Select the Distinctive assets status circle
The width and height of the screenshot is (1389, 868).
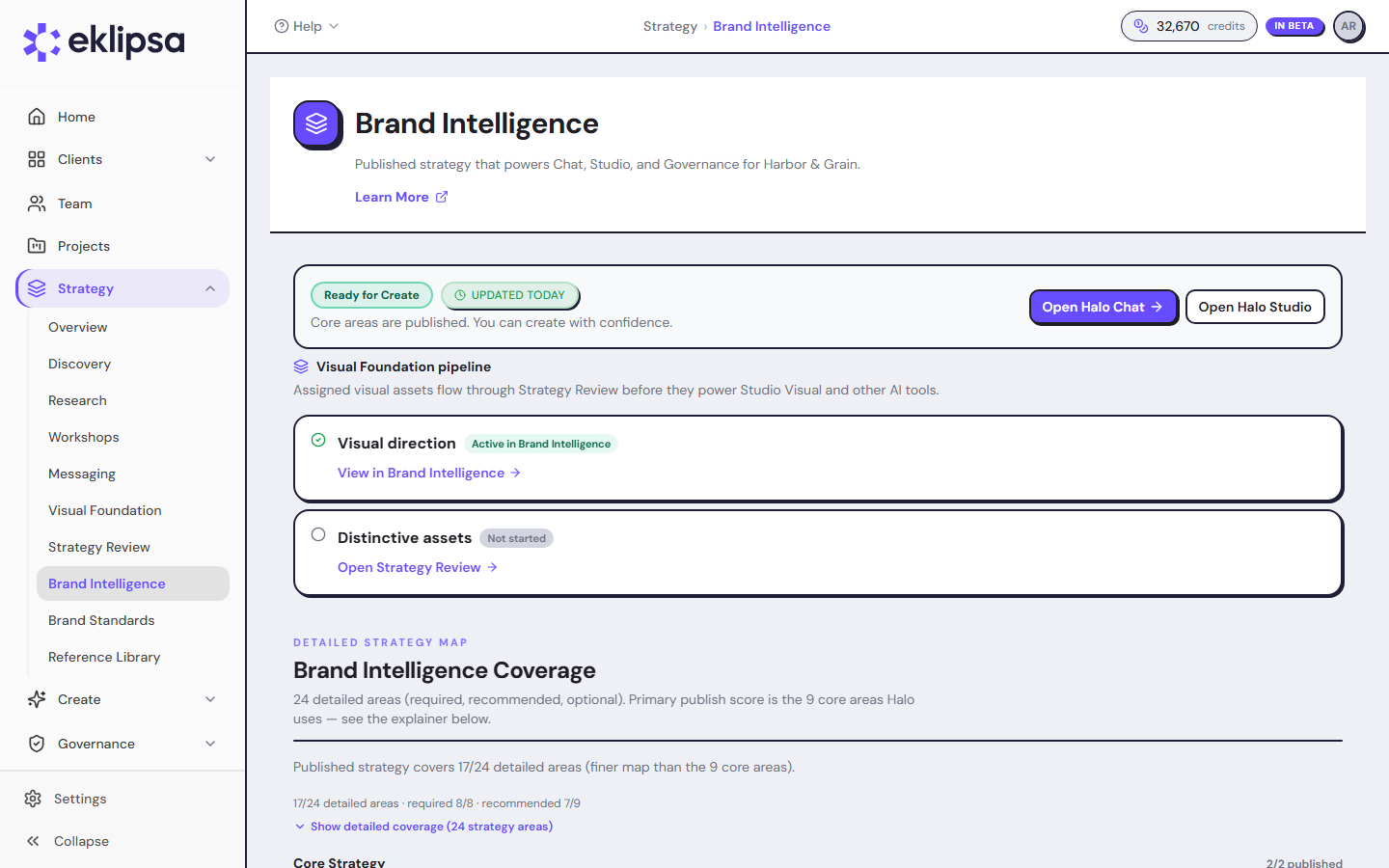point(318,534)
